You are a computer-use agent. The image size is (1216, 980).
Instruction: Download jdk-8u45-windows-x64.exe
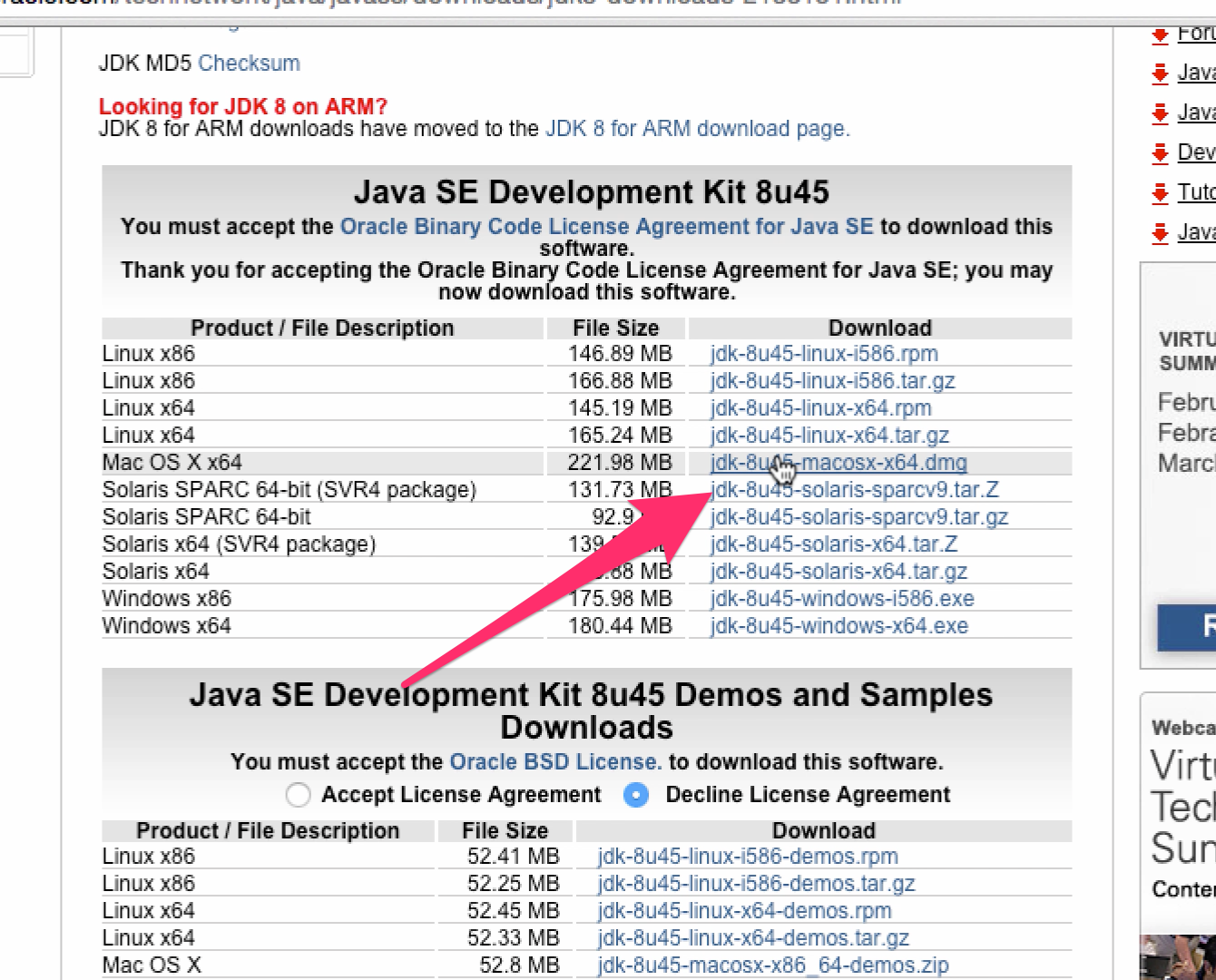pyautogui.click(x=838, y=626)
